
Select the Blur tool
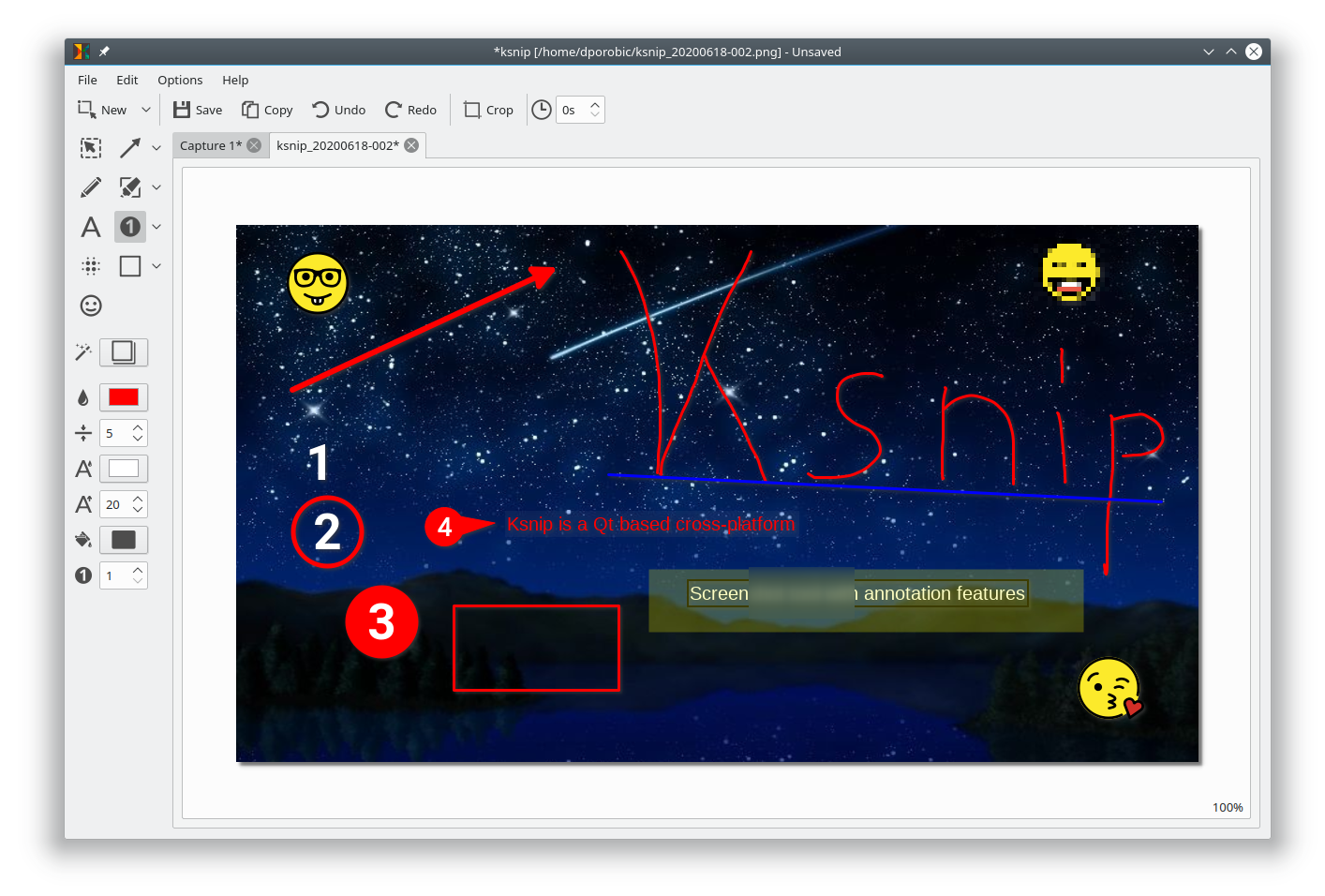[x=91, y=266]
